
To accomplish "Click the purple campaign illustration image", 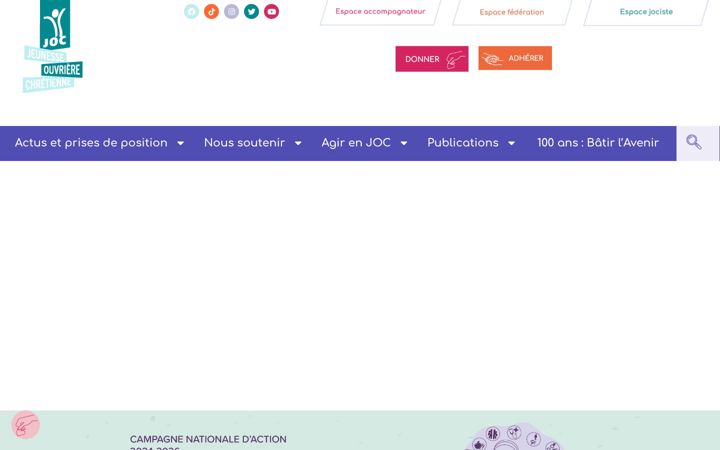I will click(514, 437).
